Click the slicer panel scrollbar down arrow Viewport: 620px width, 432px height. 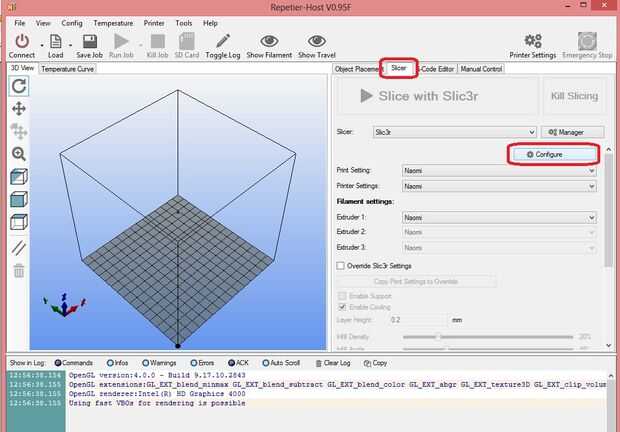[x=609, y=345]
